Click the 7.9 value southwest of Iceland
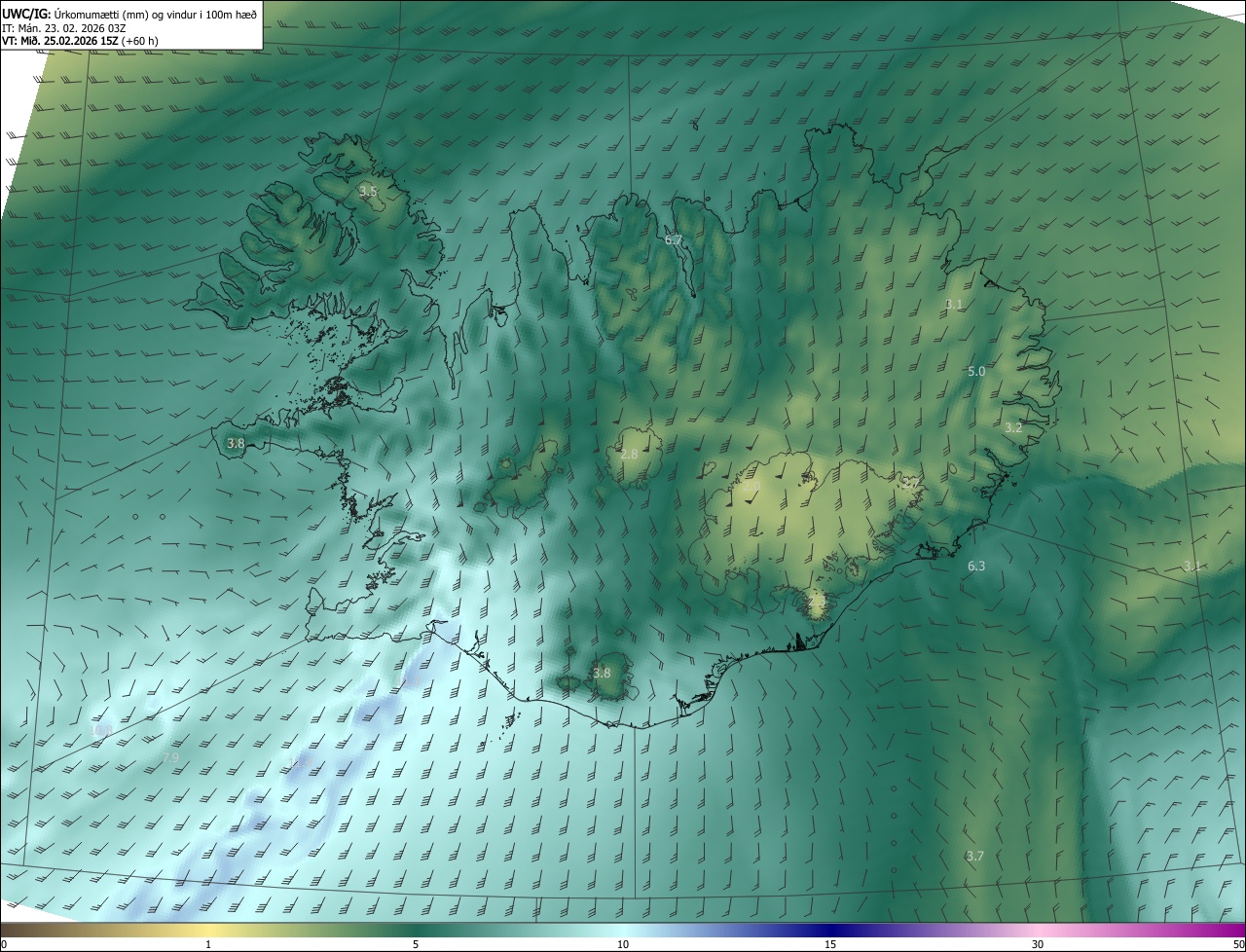This screenshot has height=952, width=1246. tap(170, 757)
